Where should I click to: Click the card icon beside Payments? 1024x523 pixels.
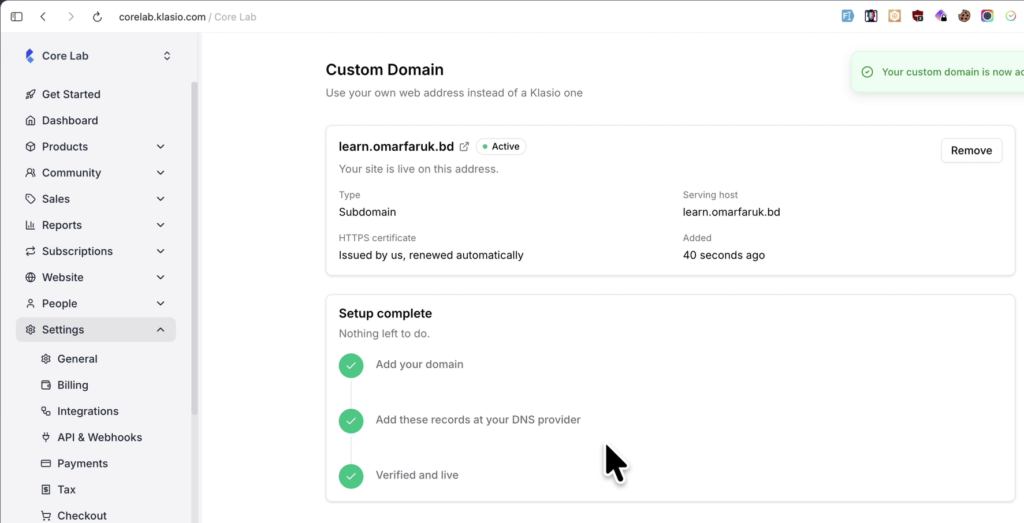pos(46,464)
